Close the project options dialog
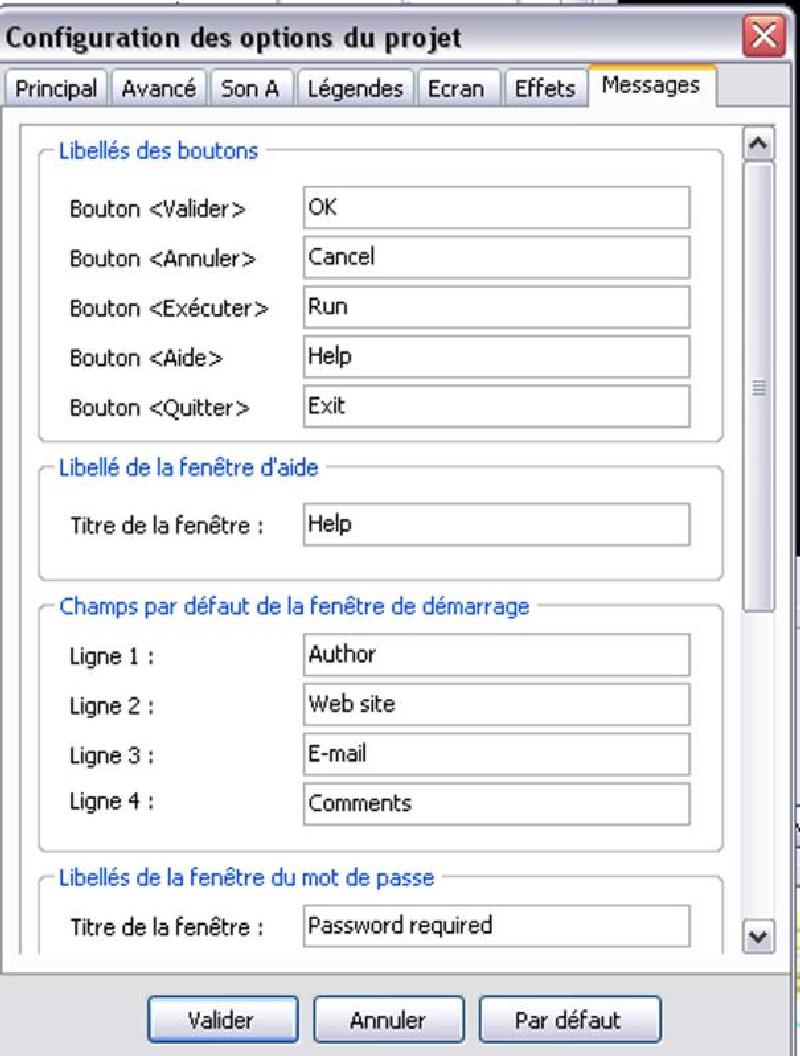 pos(764,36)
